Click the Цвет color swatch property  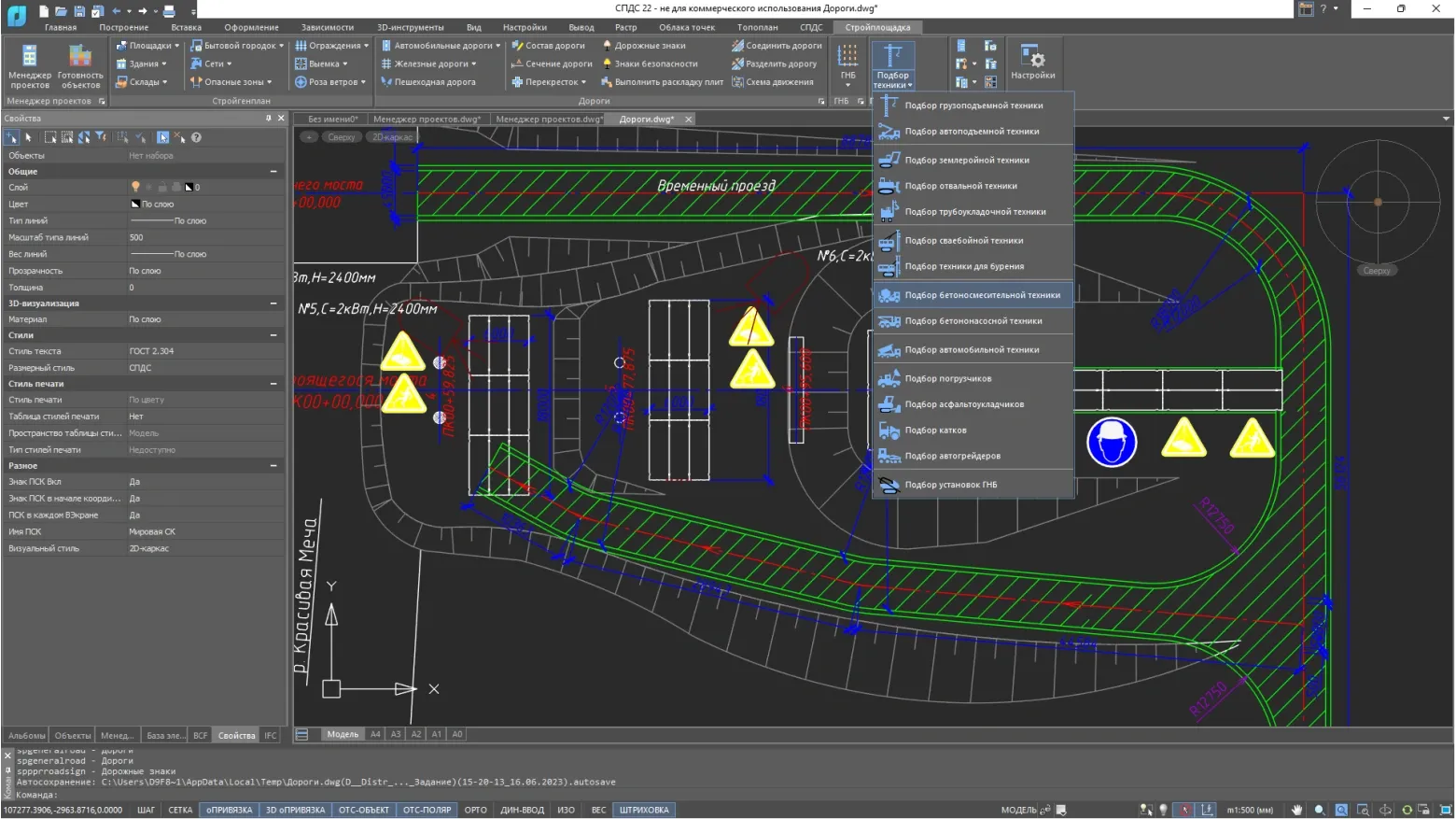click(x=136, y=204)
